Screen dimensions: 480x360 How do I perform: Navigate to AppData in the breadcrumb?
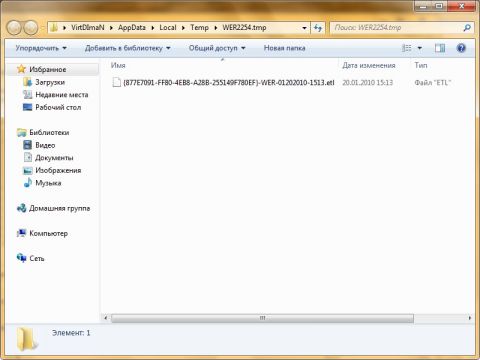132,28
